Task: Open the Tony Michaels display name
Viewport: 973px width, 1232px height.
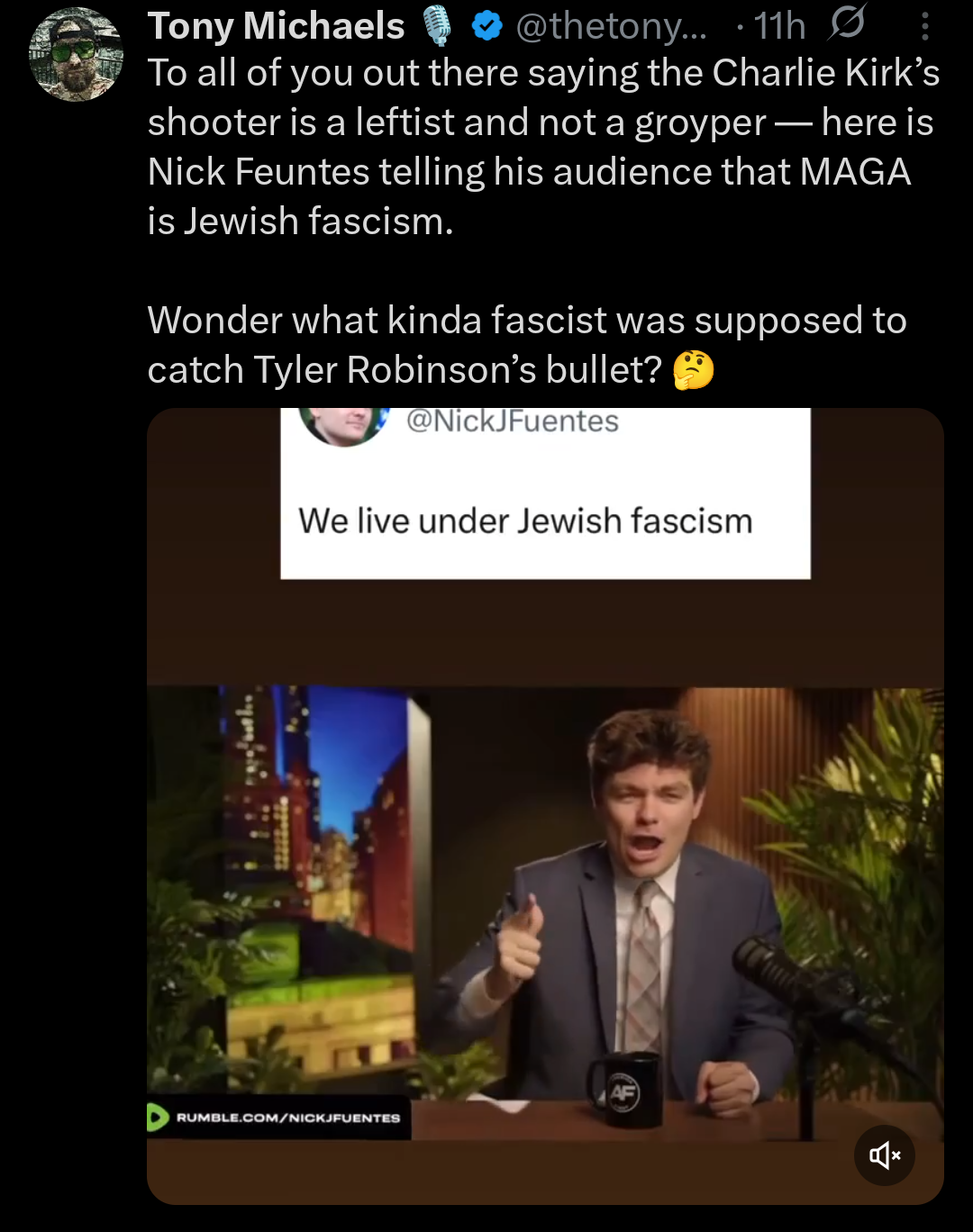Action: [x=276, y=26]
